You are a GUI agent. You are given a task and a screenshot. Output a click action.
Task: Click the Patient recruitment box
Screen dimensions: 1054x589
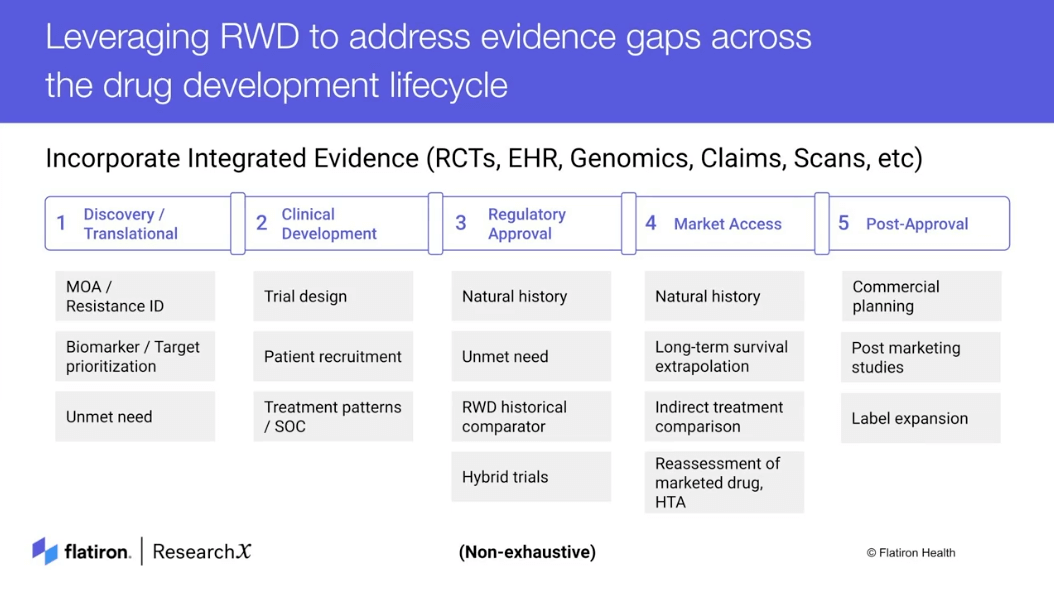[x=333, y=356]
